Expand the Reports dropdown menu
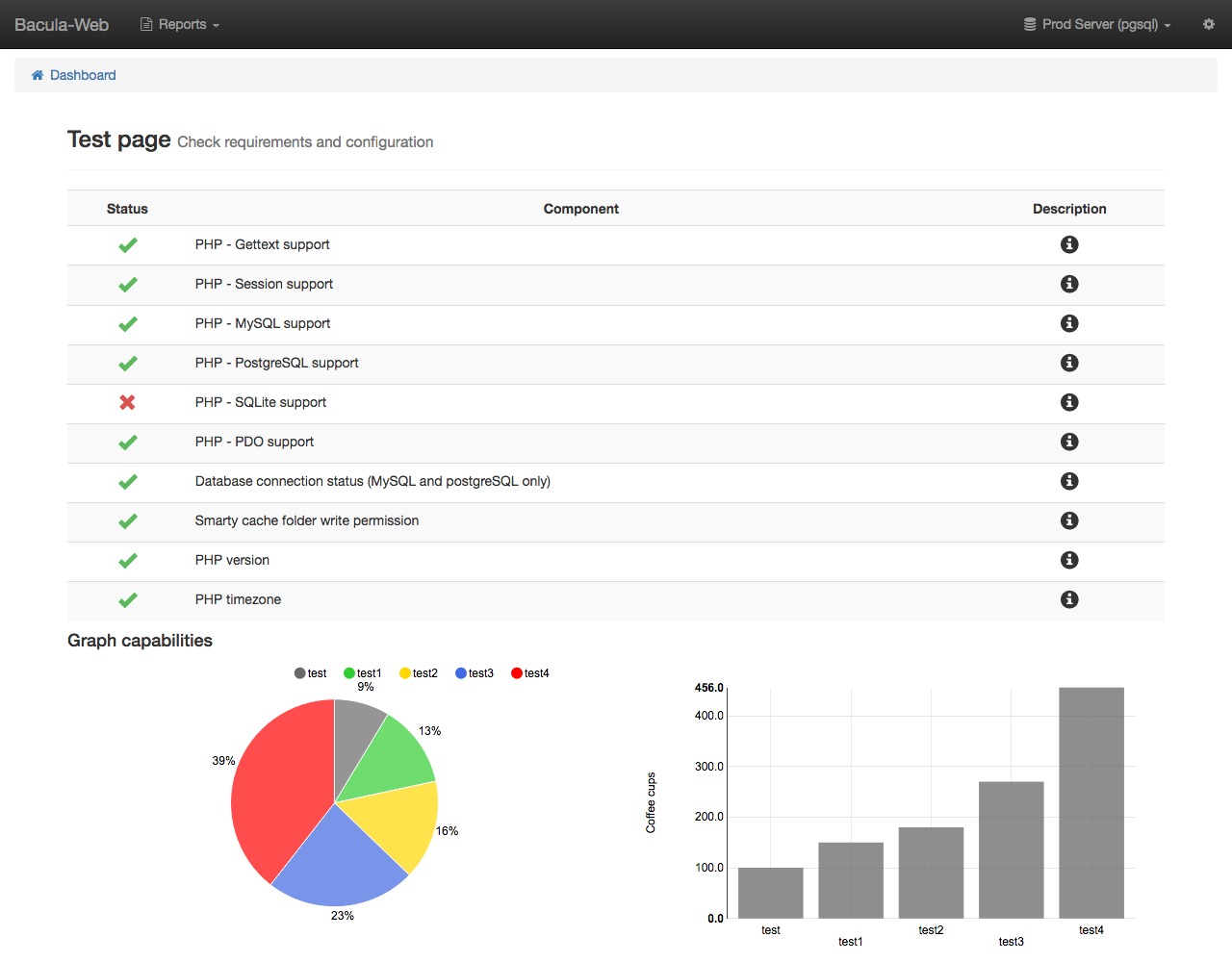This screenshot has width=1232, height=962. coord(180,24)
